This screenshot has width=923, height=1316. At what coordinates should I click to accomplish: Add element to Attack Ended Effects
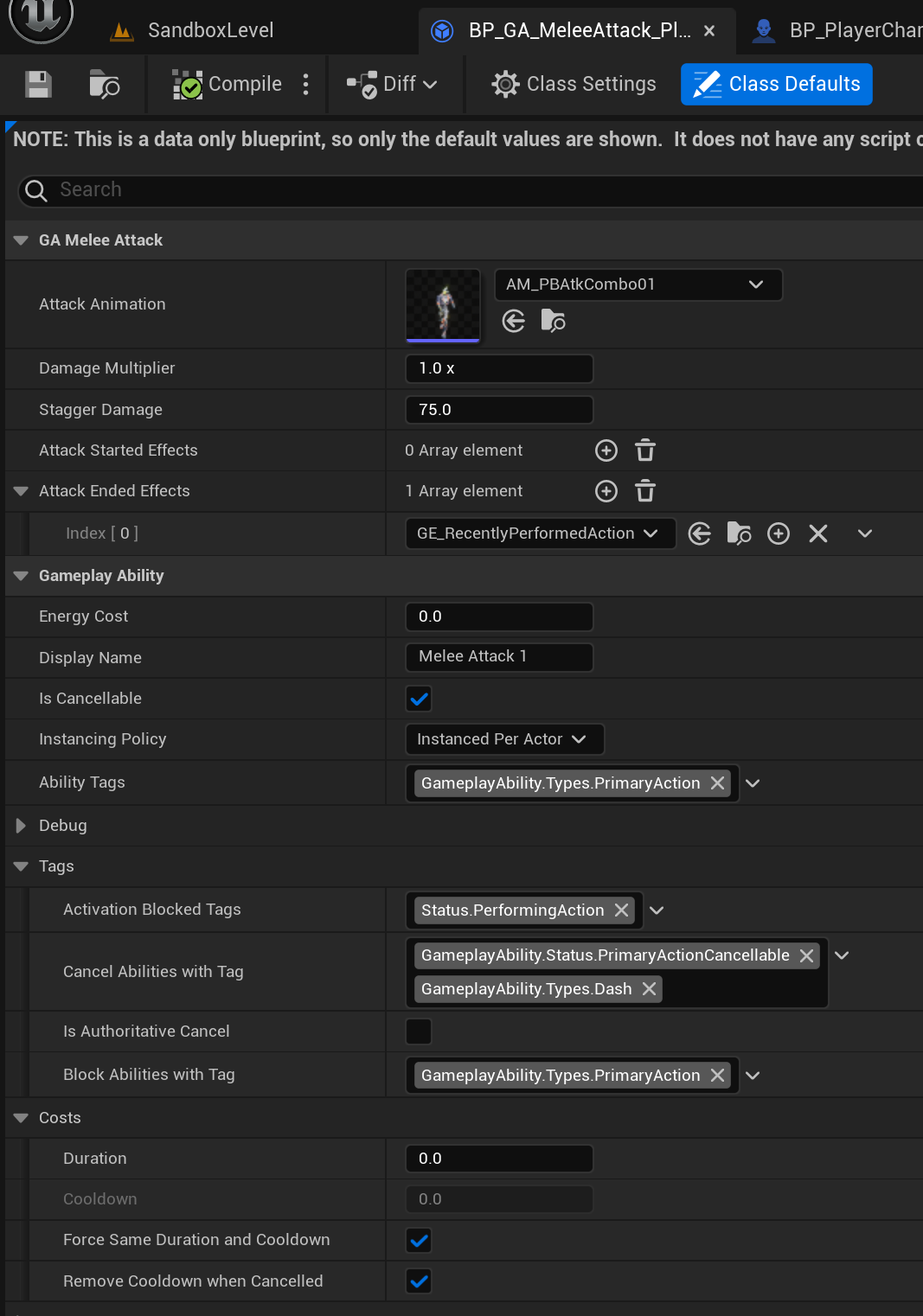(606, 491)
